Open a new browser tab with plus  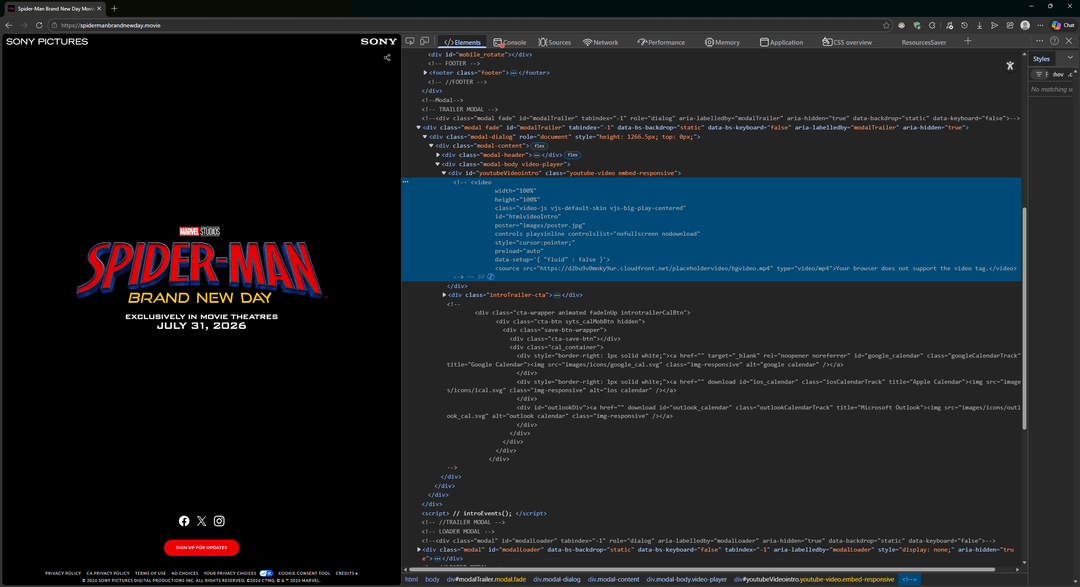click(x=114, y=8)
